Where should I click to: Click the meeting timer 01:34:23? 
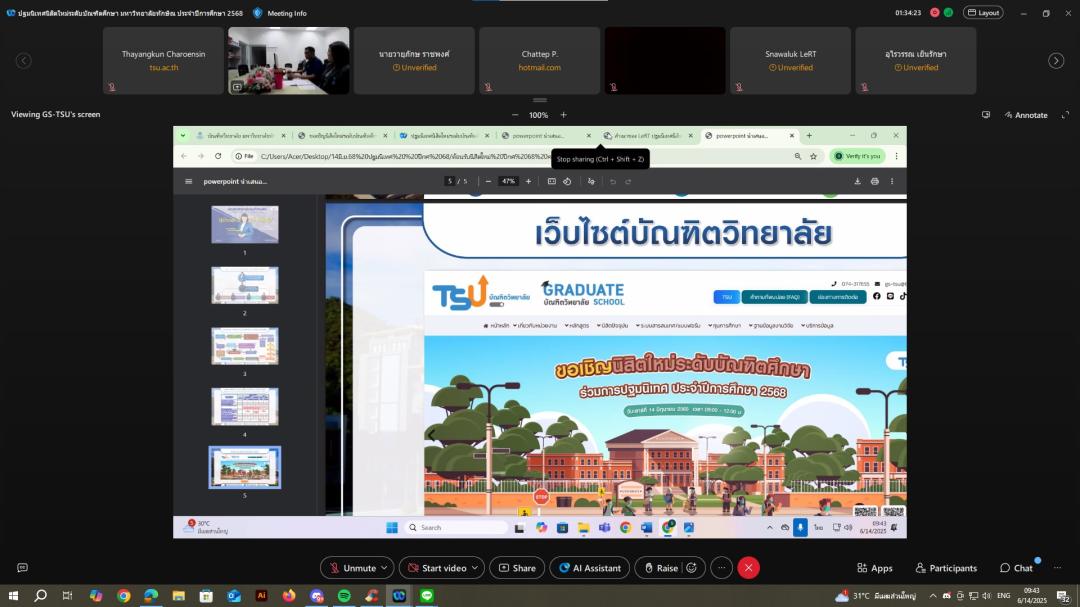coord(908,12)
